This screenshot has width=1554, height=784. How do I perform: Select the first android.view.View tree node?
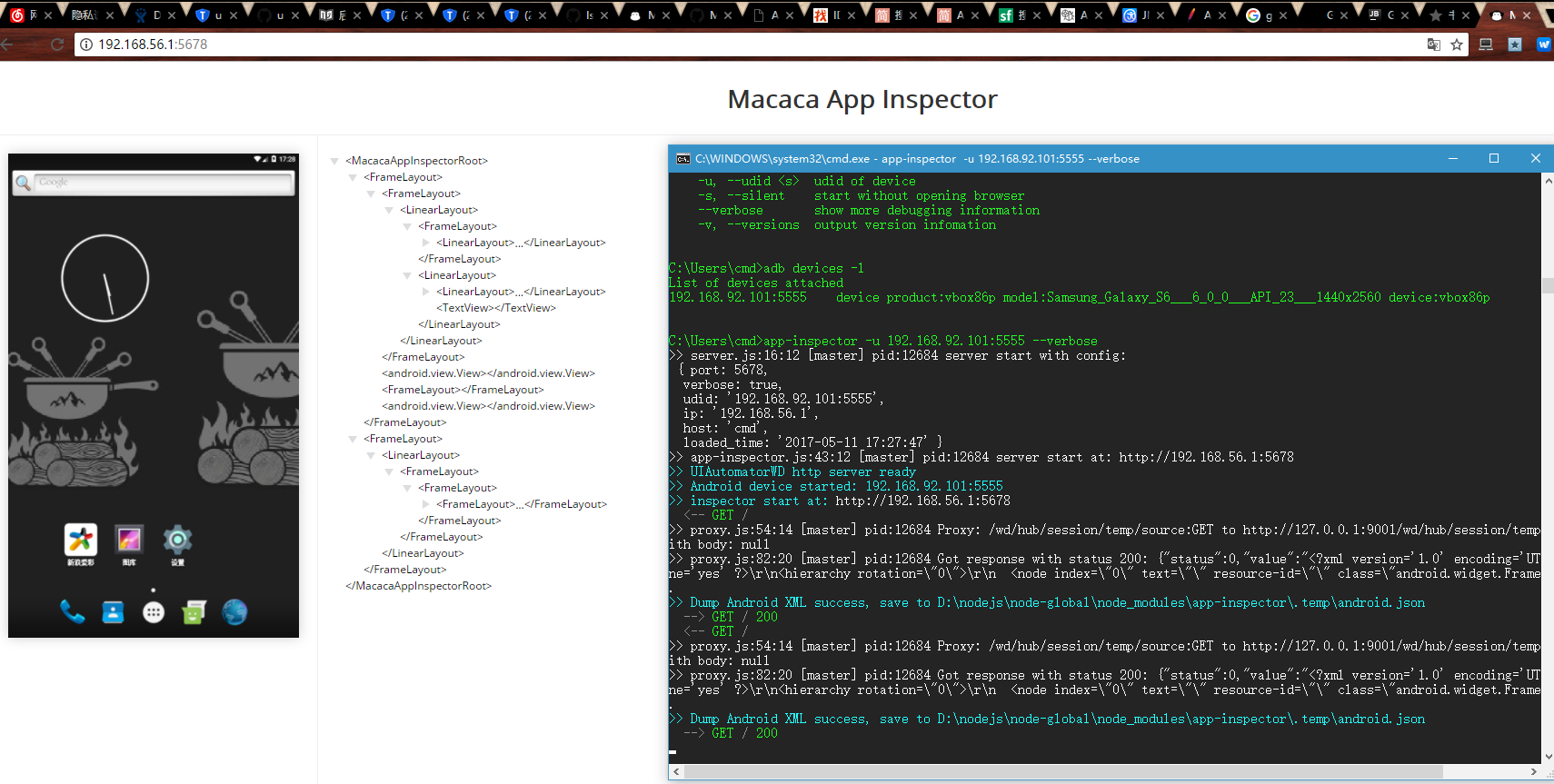pos(488,373)
